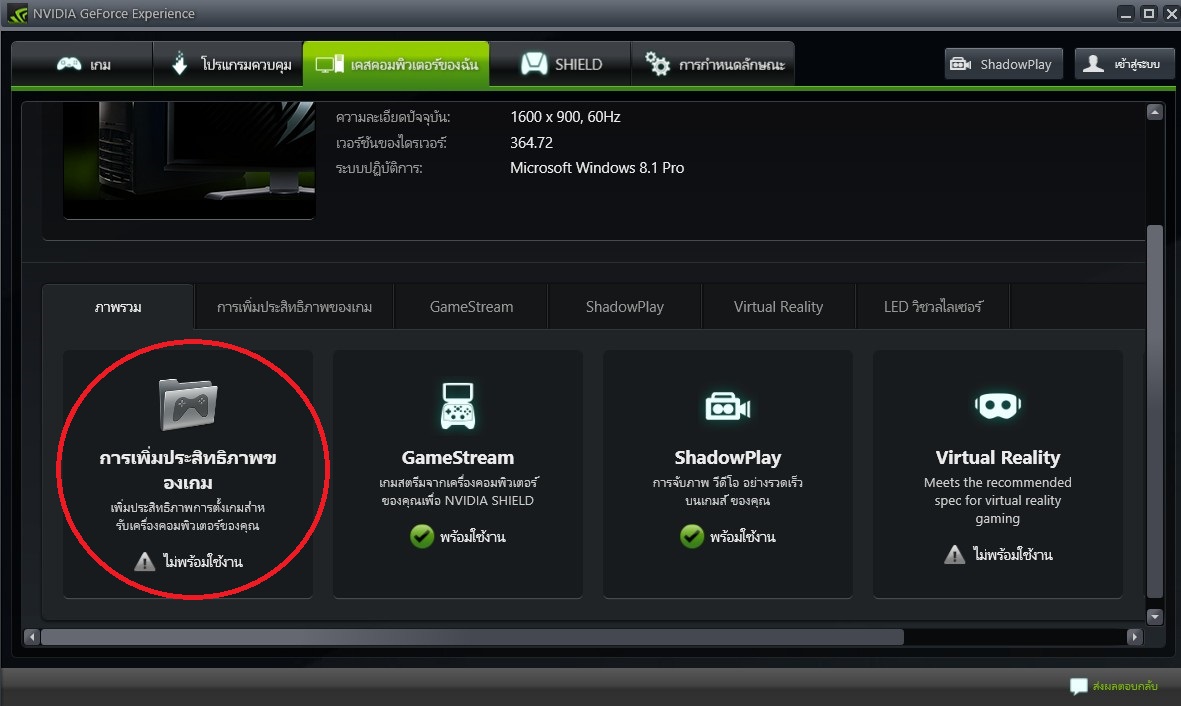Click the gamepad icon on the เกม tab
The height and width of the screenshot is (706, 1181).
[x=69, y=64]
